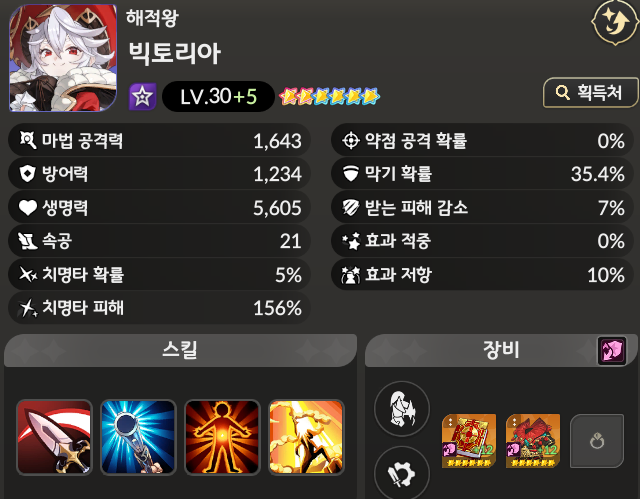640x499 pixels.
Task: Open the red dragon treasure equipment item
Action: pos(533,441)
